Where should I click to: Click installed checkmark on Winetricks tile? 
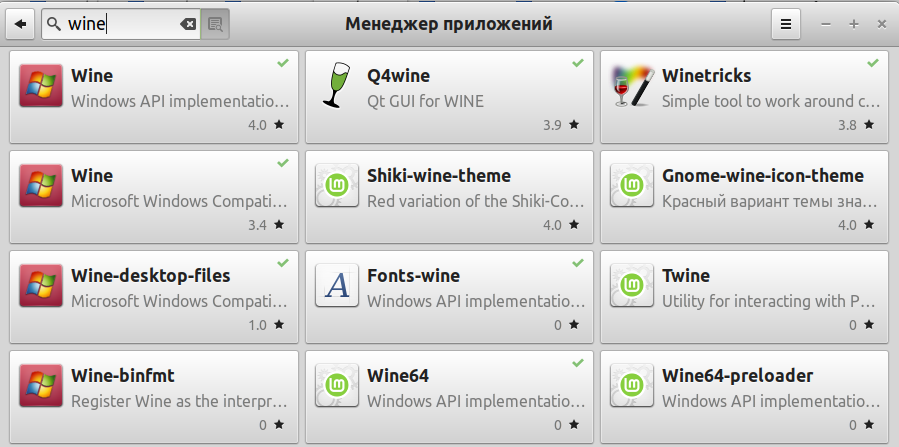873,62
